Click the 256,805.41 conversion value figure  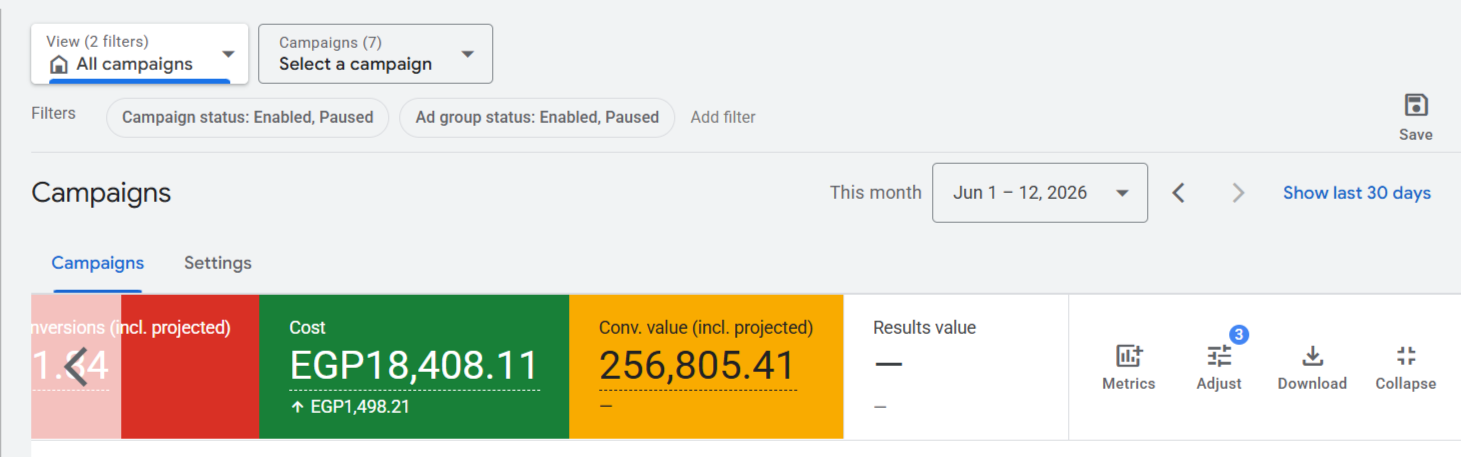point(697,366)
